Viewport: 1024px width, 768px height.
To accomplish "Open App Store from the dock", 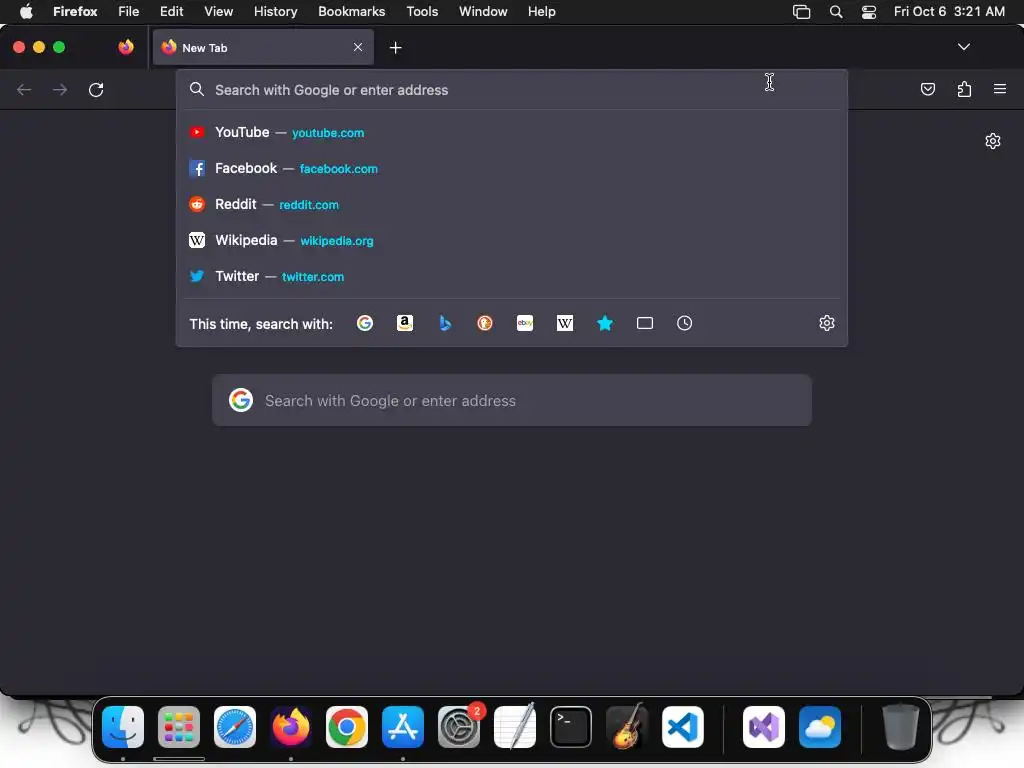I will click(403, 727).
